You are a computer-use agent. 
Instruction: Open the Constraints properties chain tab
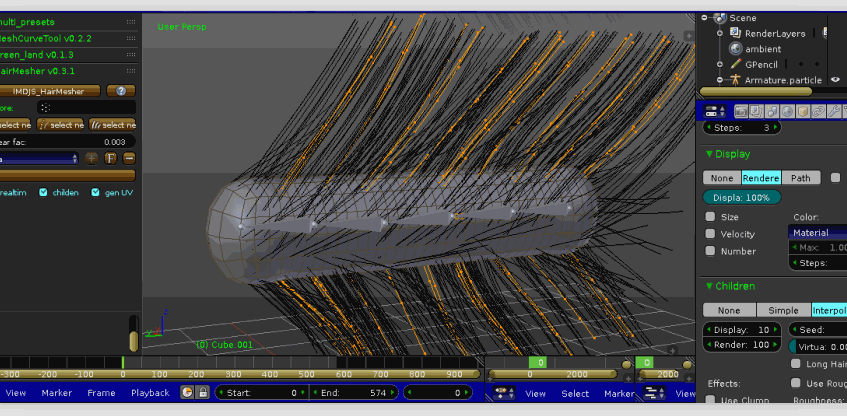tap(819, 111)
